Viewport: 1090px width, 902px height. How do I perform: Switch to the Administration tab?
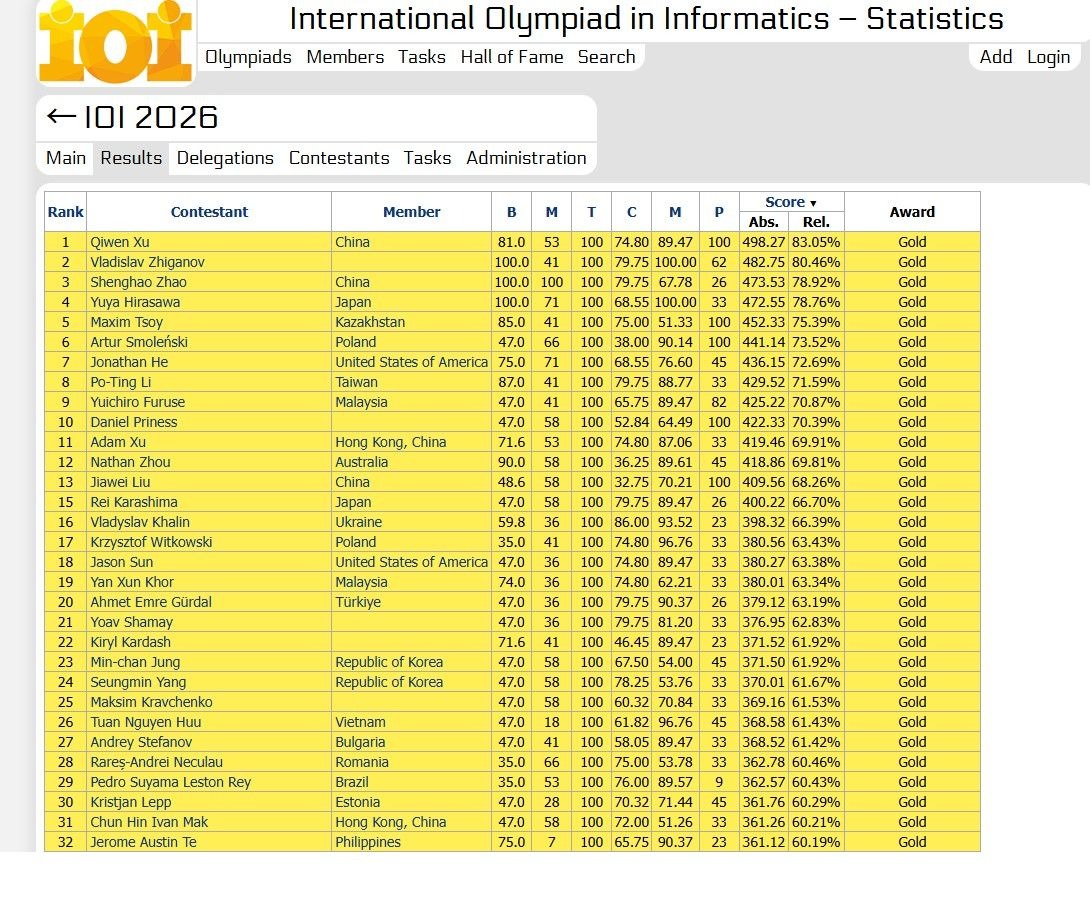tap(526, 158)
